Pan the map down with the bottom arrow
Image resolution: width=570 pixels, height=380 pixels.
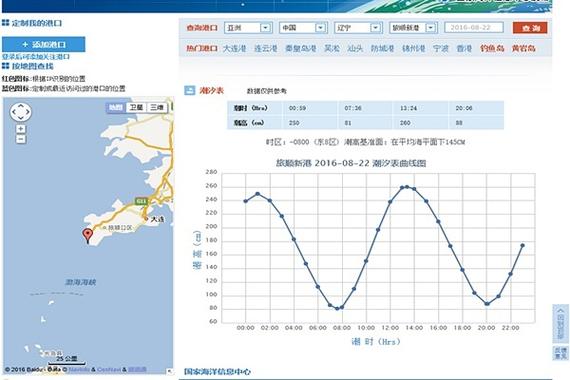pyautogui.click(x=20, y=119)
